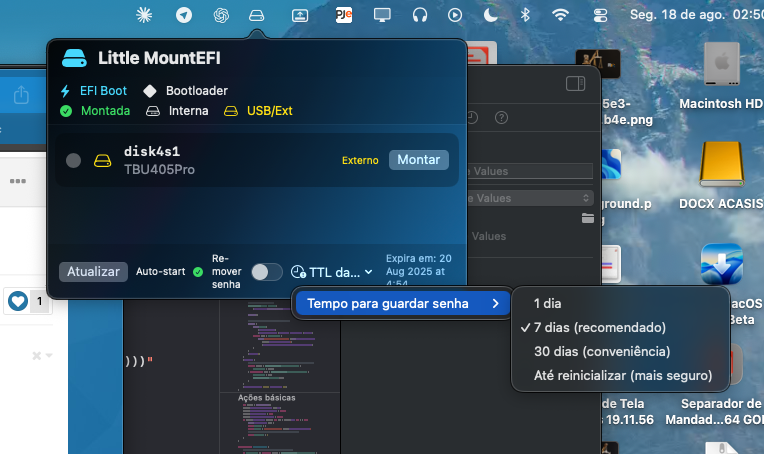Click the Atualizar button

tap(93, 271)
